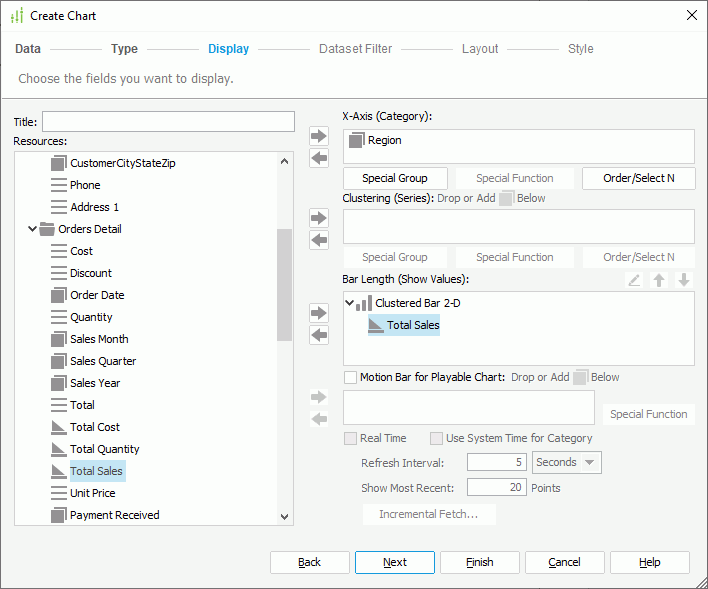
Task: Open the Dataset Filter step
Action: click(x=355, y=49)
